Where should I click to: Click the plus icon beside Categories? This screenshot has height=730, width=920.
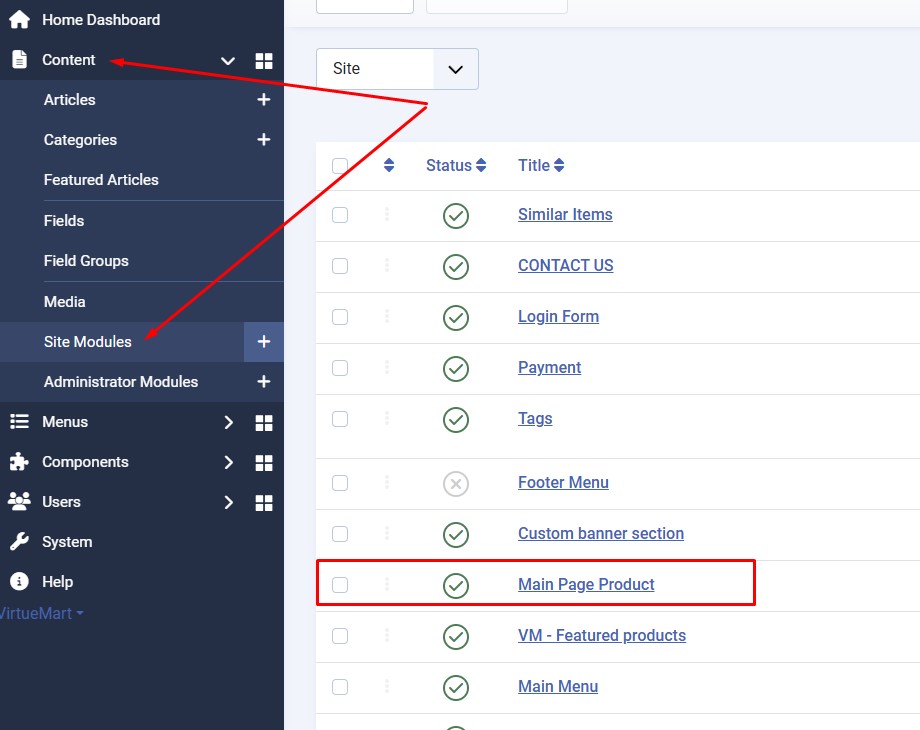264,140
